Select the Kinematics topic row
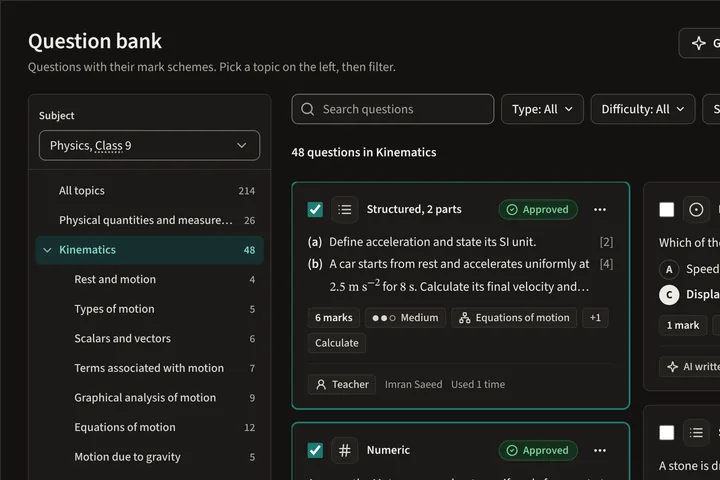 (150, 250)
